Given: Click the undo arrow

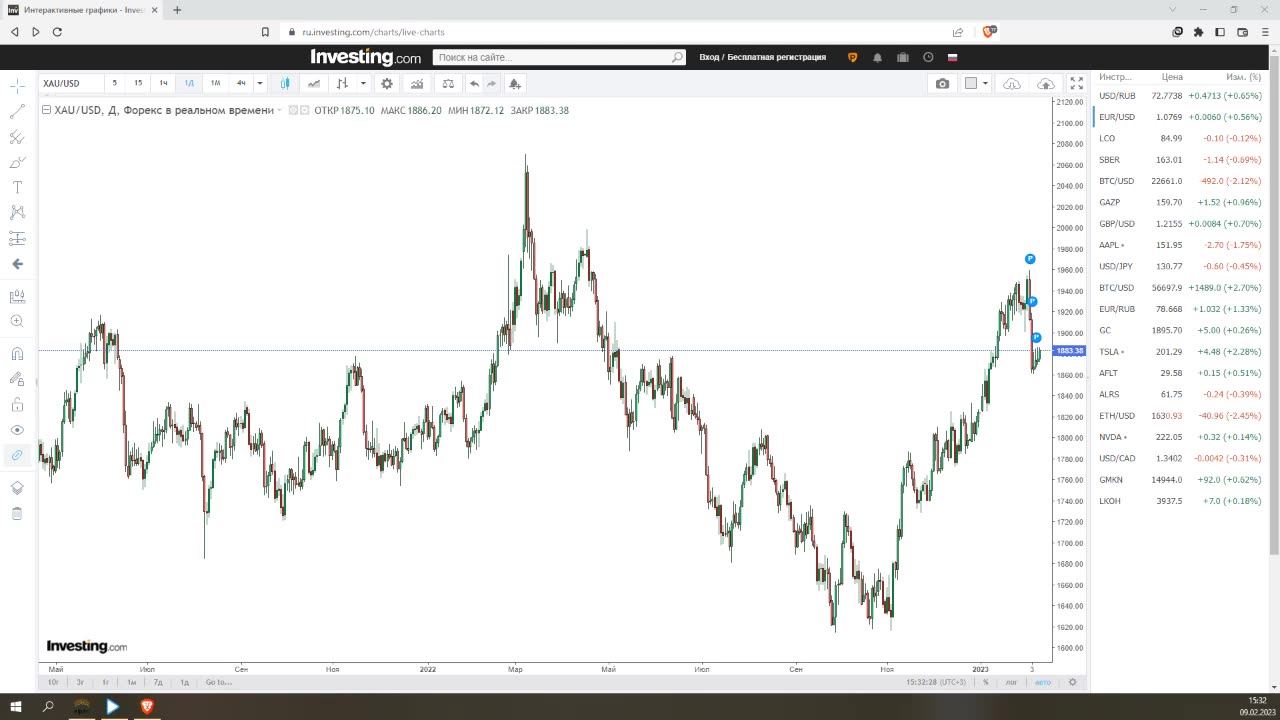Looking at the screenshot, I should coord(474,84).
